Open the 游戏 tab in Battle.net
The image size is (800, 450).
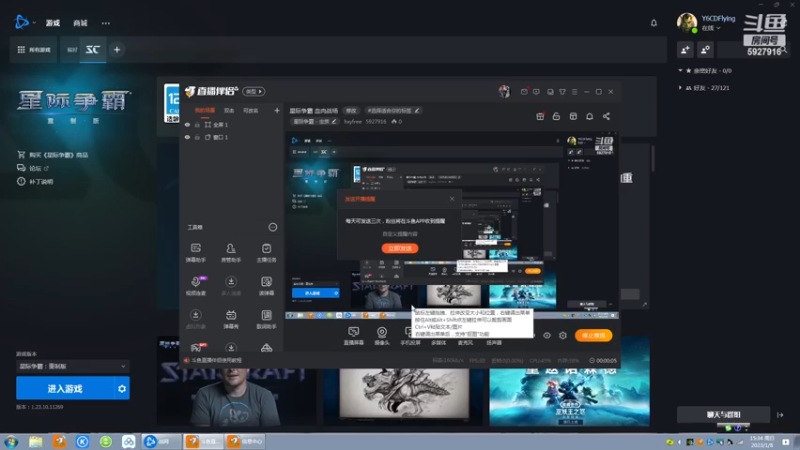(53, 23)
